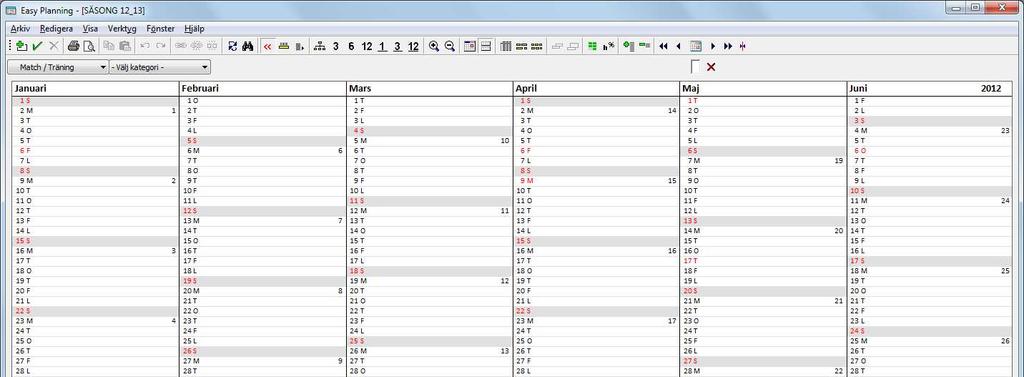The height and width of the screenshot is (377, 1024).
Task: Click the paste clipboard icon
Action: (x=125, y=46)
